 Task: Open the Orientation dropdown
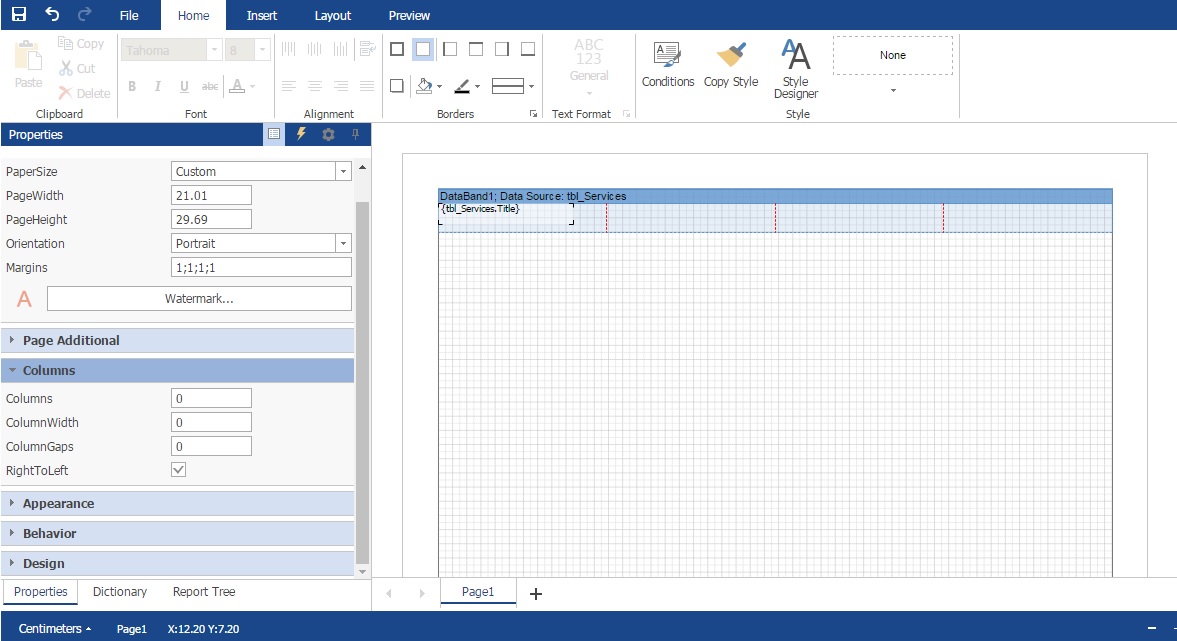click(x=343, y=243)
